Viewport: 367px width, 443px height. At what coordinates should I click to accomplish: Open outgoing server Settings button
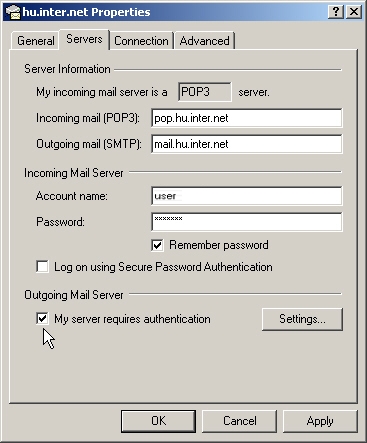302,319
